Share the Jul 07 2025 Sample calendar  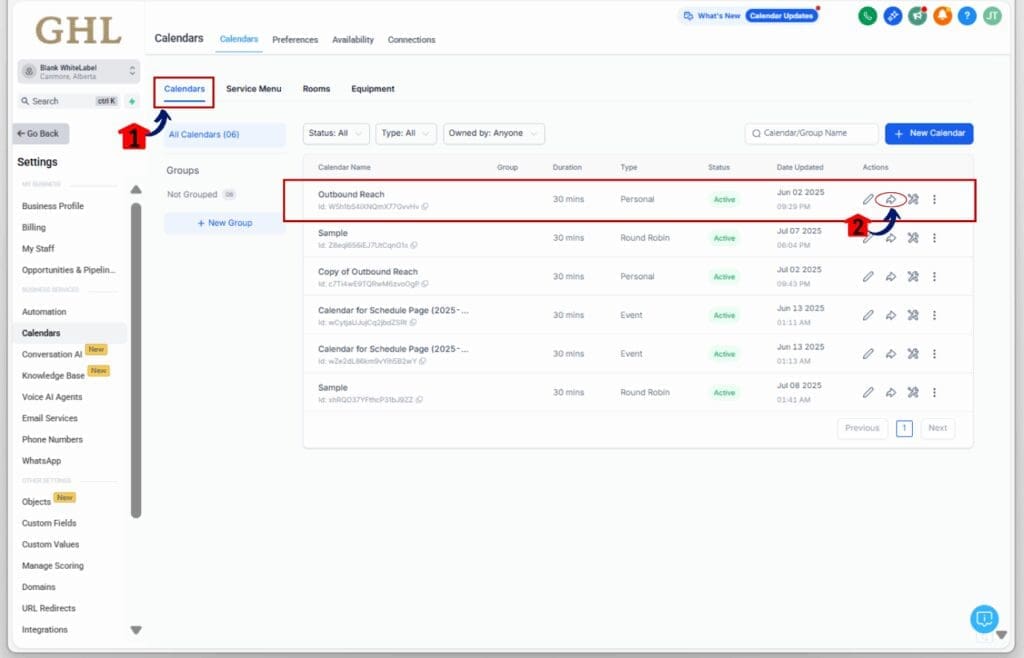pos(891,238)
